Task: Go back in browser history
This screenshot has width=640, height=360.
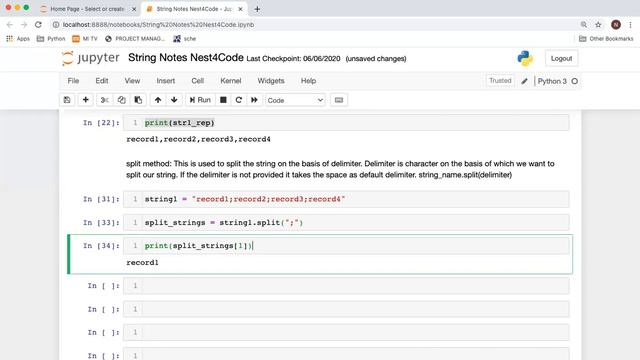Action: tap(10, 24)
